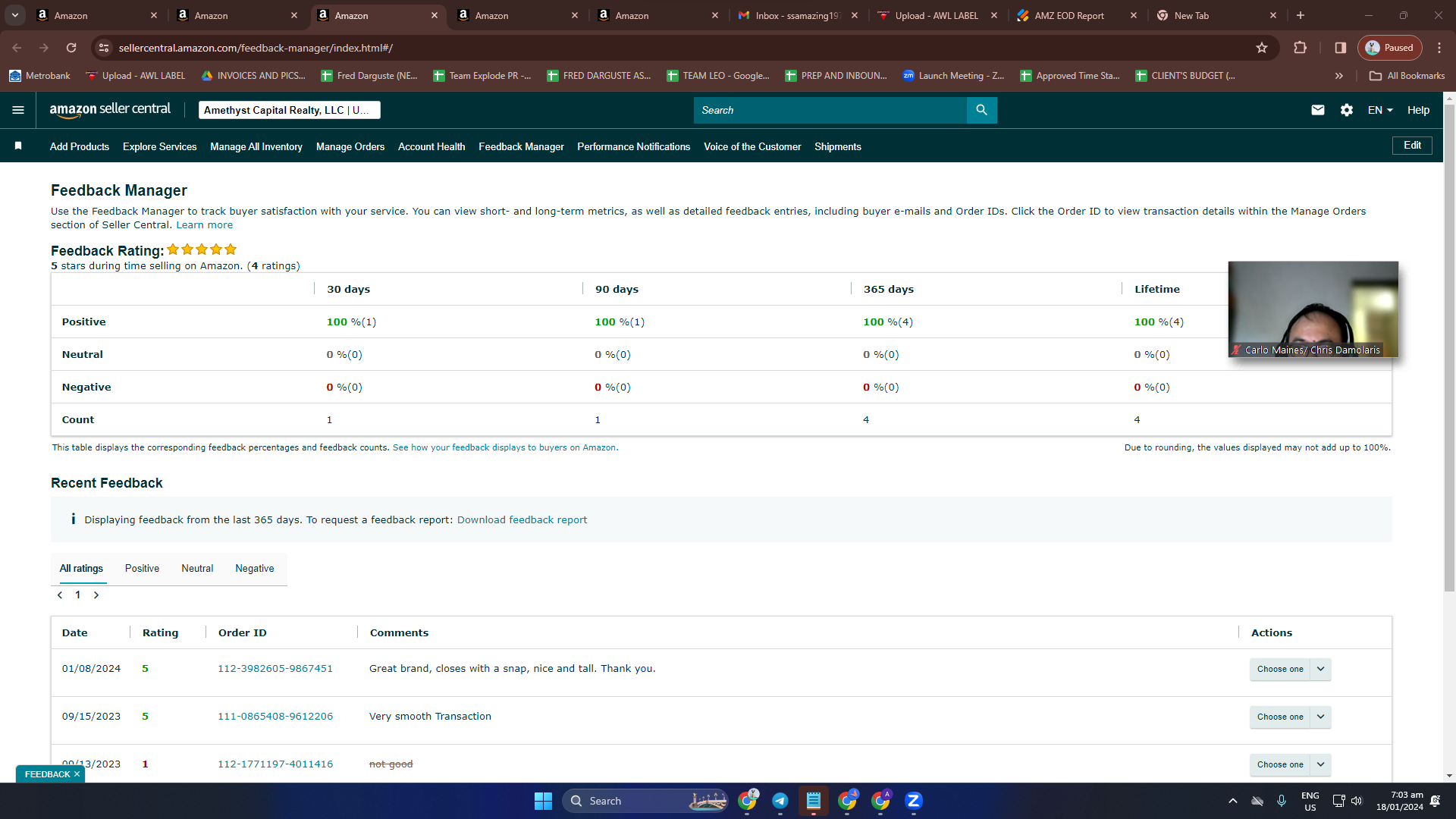Open Telegram from the taskbar
The image size is (1456, 819).
[x=780, y=801]
